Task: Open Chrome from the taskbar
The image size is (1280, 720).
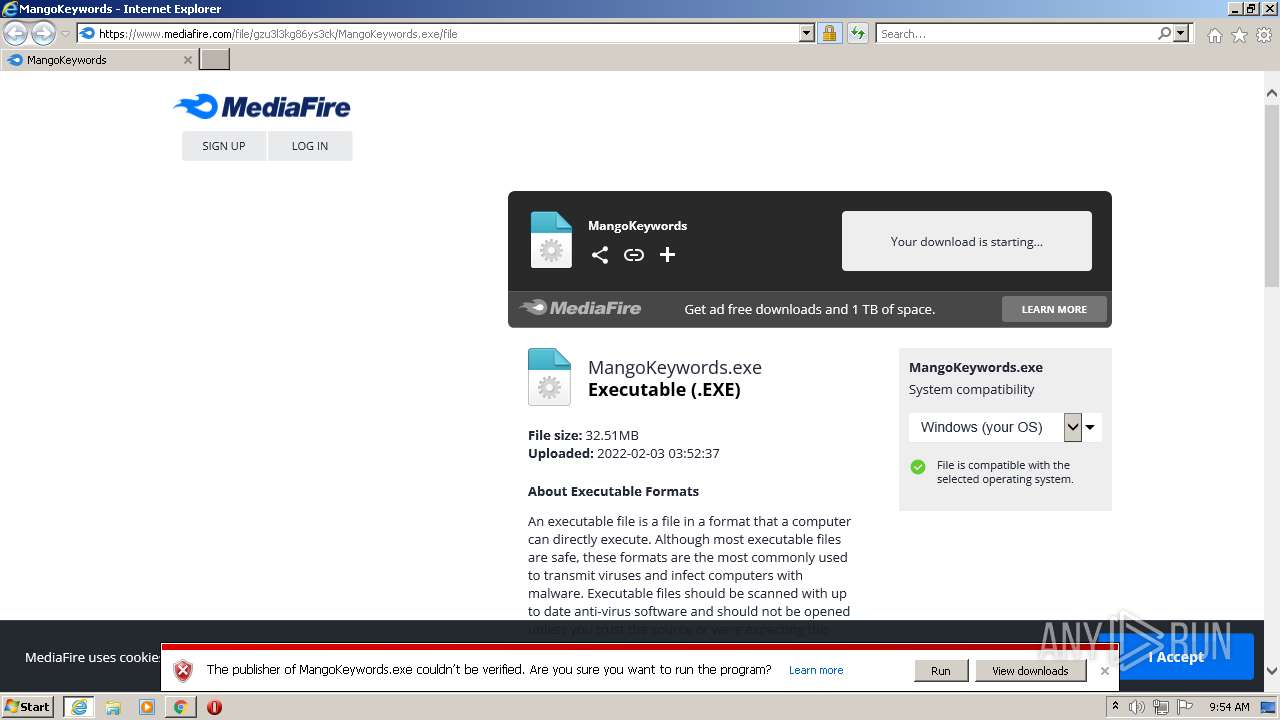Action: click(180, 707)
